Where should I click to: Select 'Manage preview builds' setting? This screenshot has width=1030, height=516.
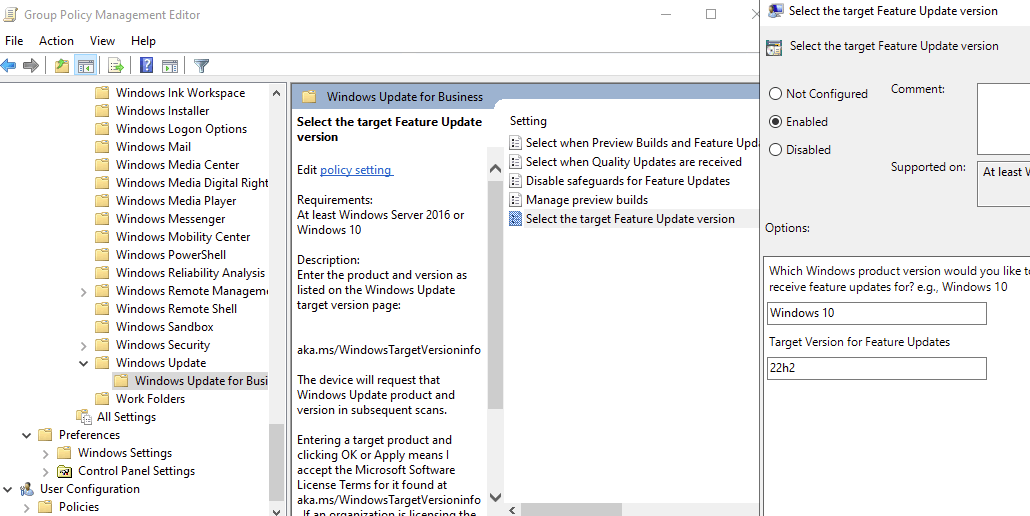point(587,200)
